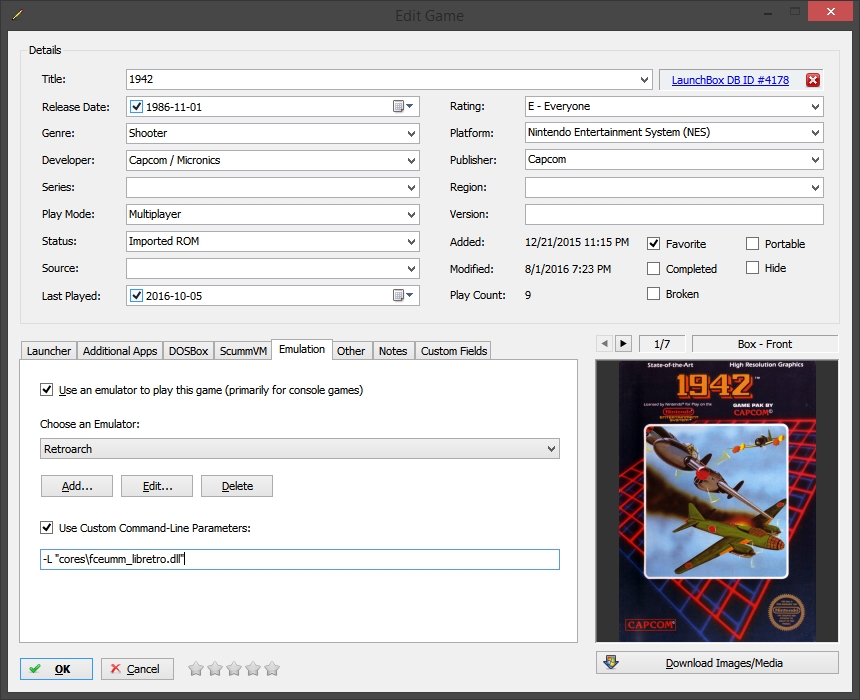Click the red X beside LaunchBox DB ID
Image resolution: width=860 pixels, height=700 pixels.
(x=813, y=80)
